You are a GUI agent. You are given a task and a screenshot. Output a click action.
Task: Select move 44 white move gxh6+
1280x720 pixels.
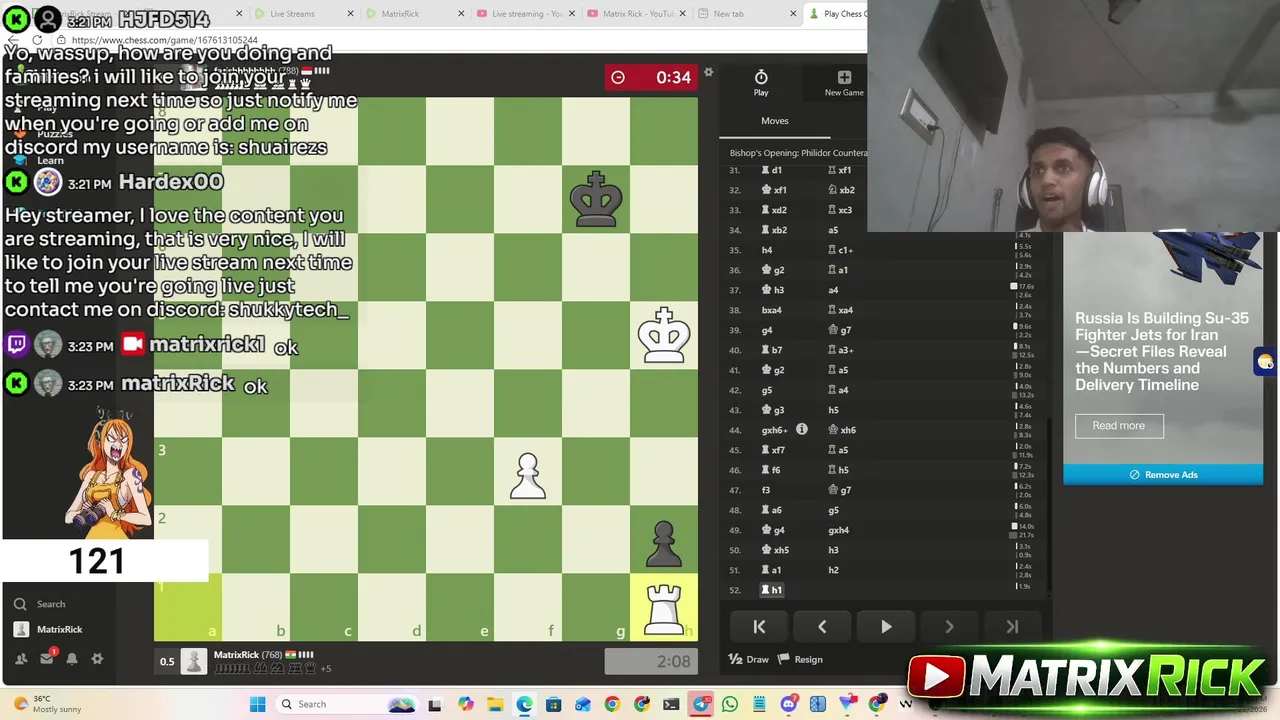pos(775,430)
